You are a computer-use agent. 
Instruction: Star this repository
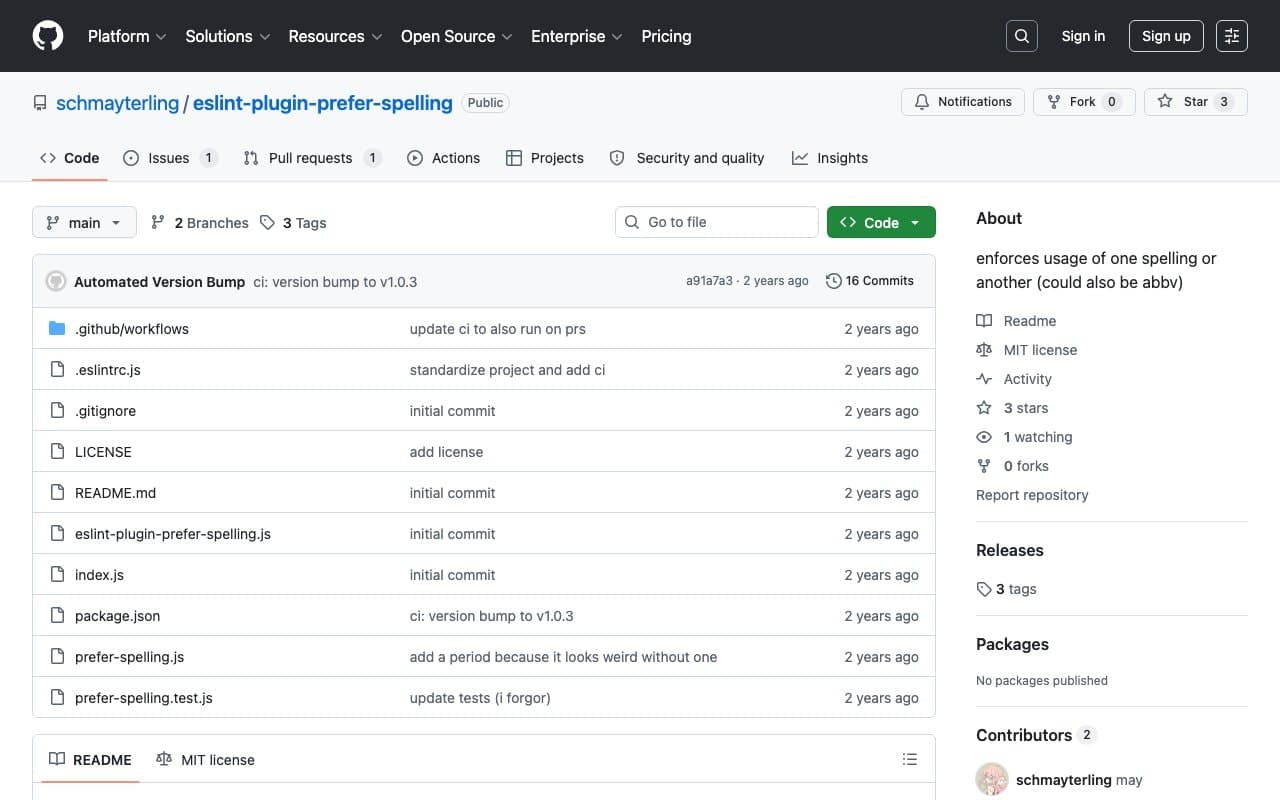1196,102
